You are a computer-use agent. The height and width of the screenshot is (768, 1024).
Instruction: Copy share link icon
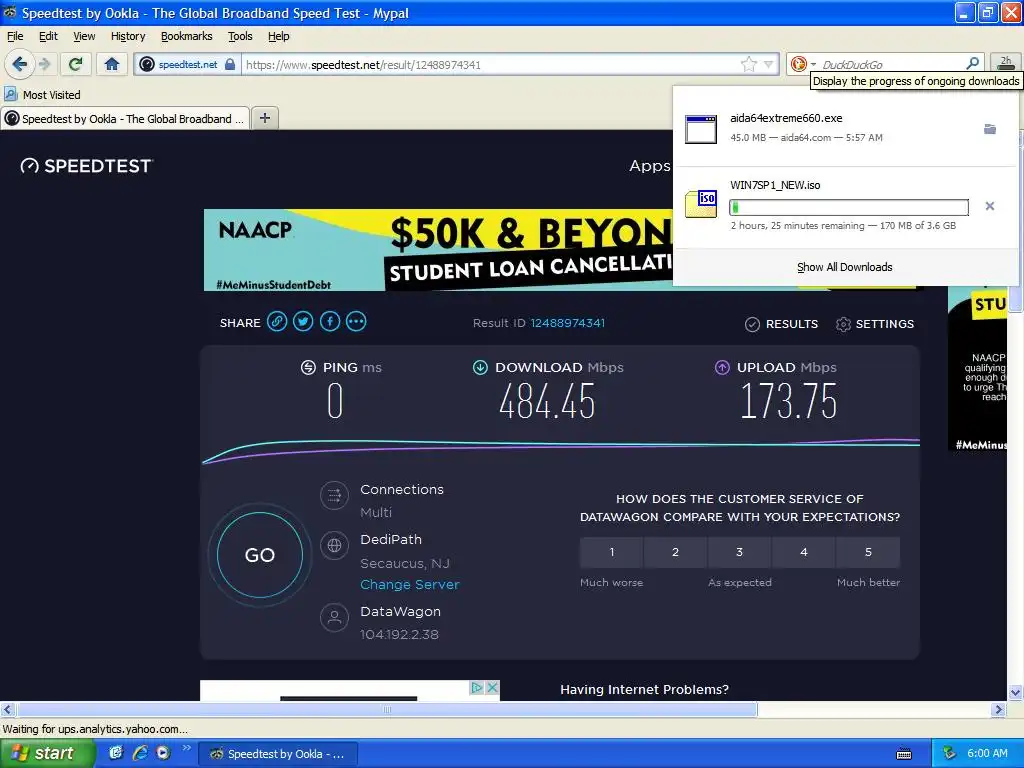277,321
